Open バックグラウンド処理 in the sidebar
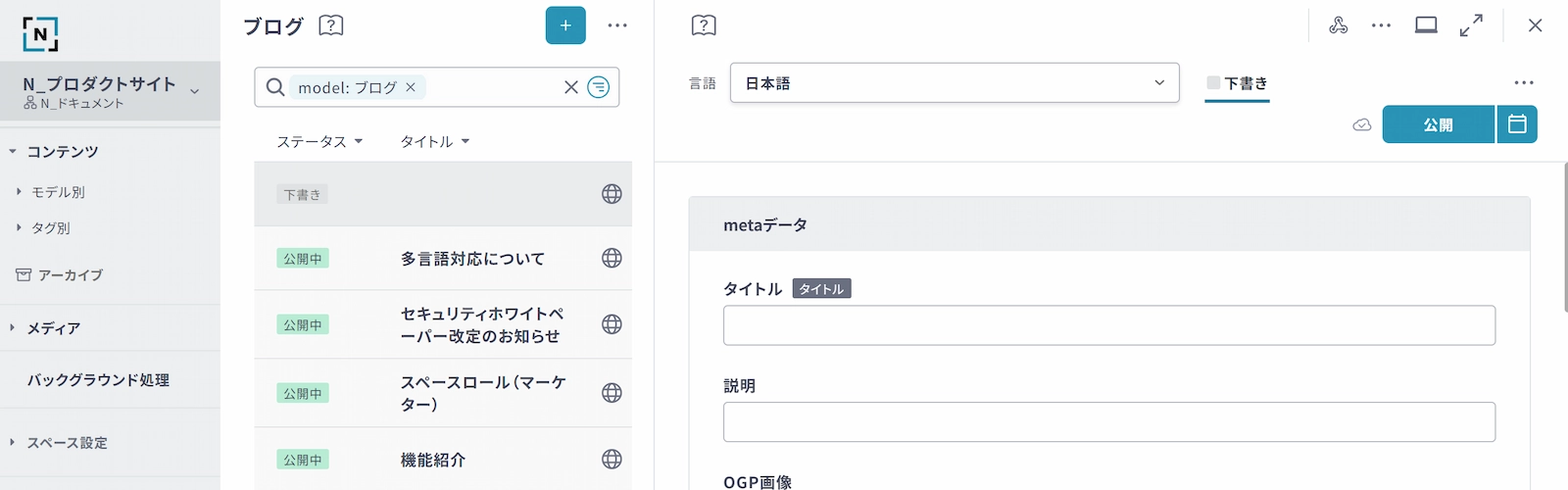 [98, 380]
